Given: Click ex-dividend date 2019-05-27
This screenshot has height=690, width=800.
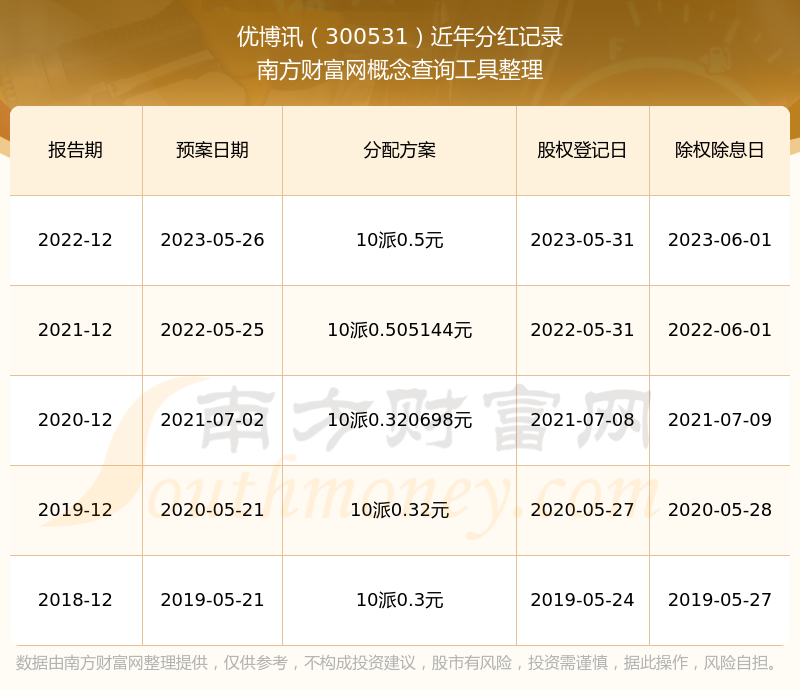Looking at the screenshot, I should 719,599.
